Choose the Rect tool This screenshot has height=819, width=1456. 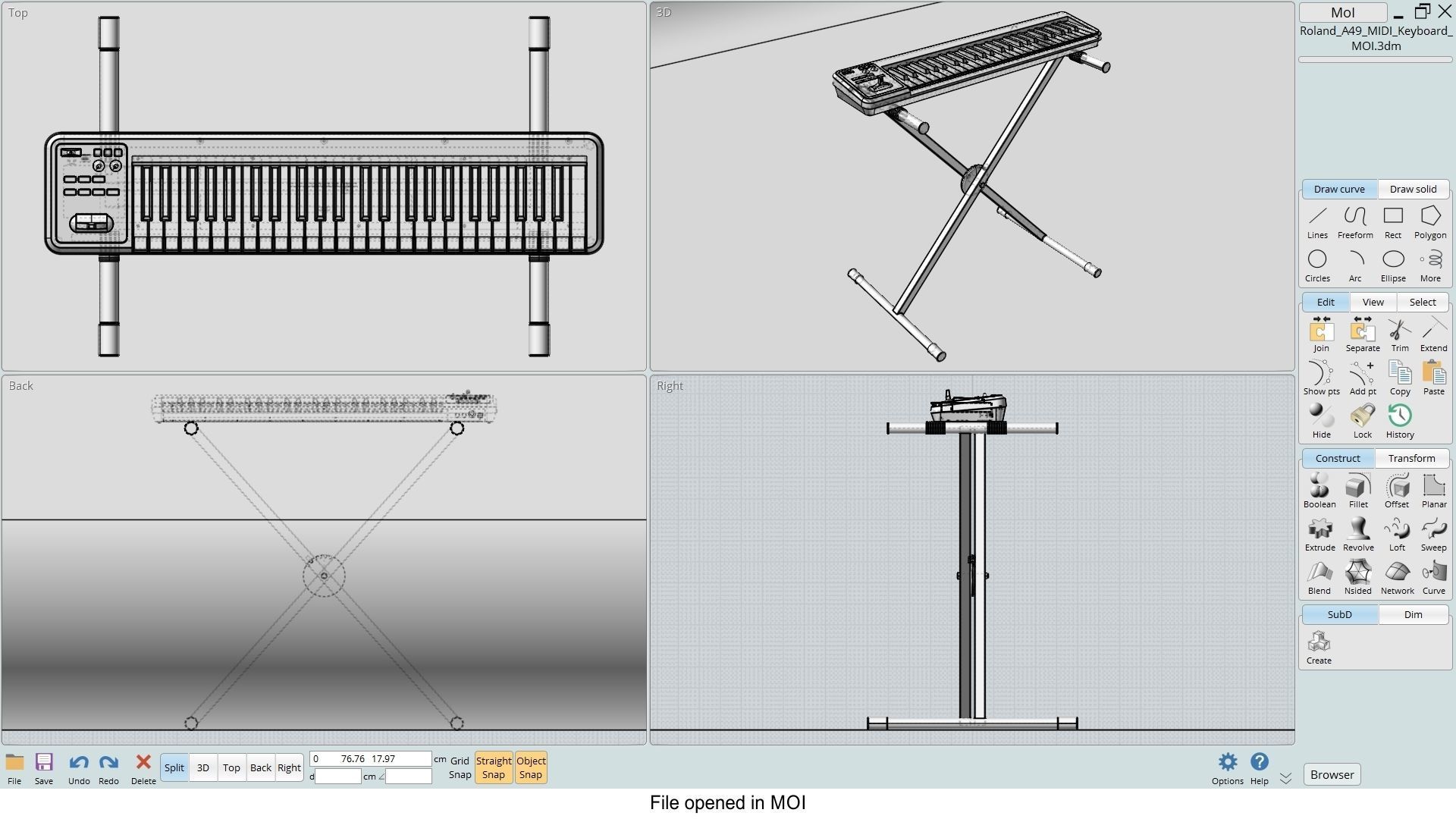[x=1393, y=223]
